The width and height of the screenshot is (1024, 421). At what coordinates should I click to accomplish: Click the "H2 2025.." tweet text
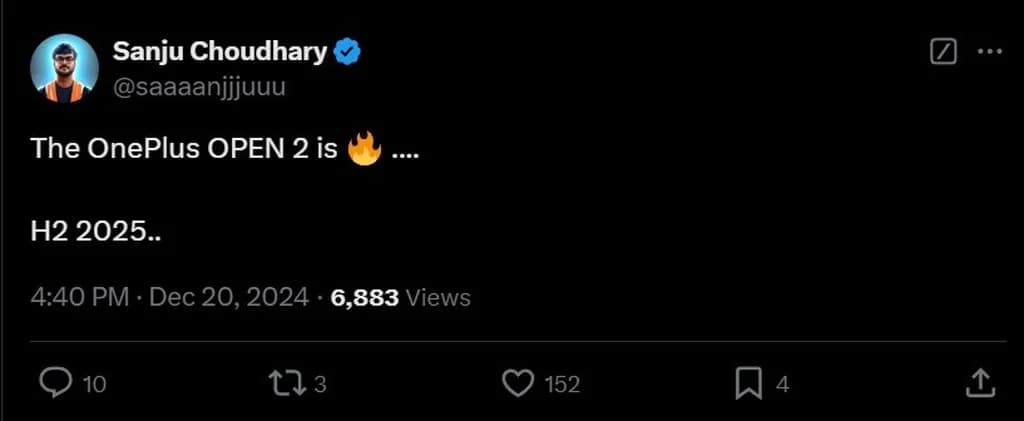(x=96, y=231)
